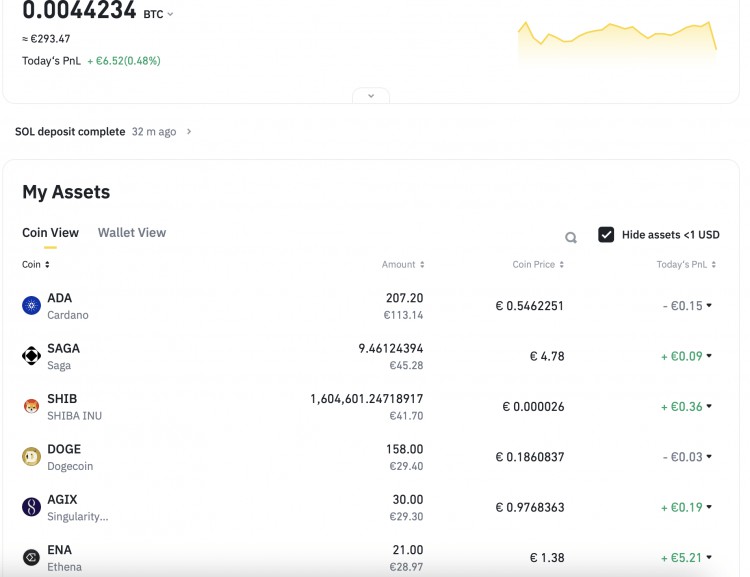Click the Dogecoin label
The image size is (750, 577).
(x=70, y=466)
